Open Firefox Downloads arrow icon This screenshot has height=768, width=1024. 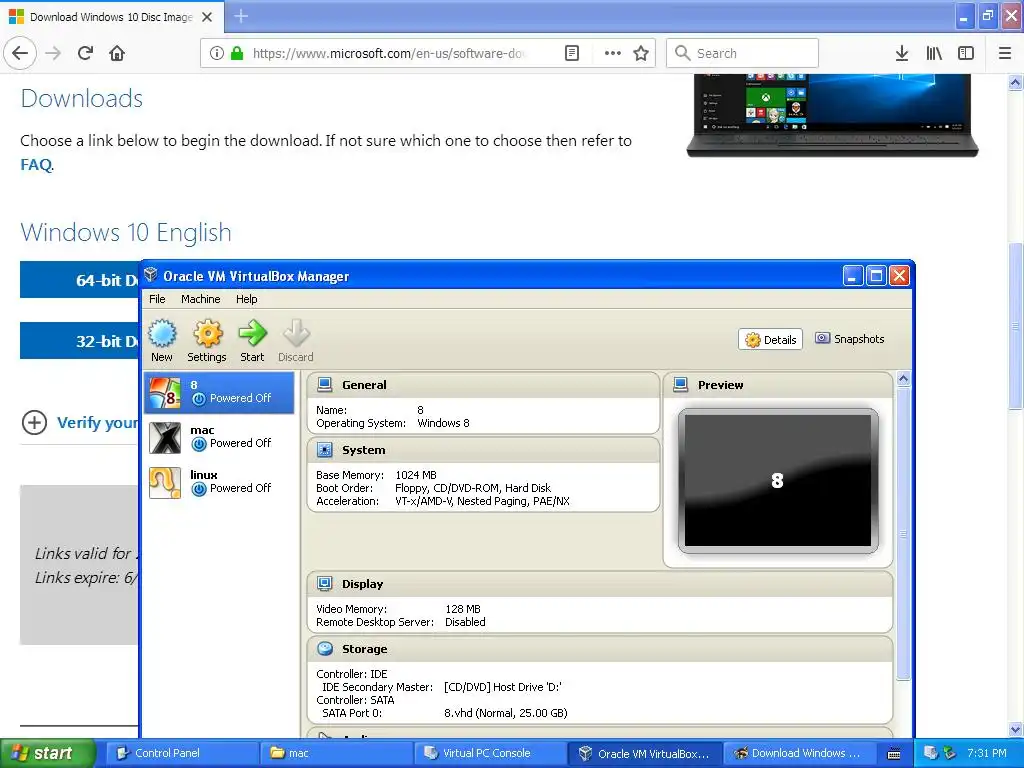(902, 53)
